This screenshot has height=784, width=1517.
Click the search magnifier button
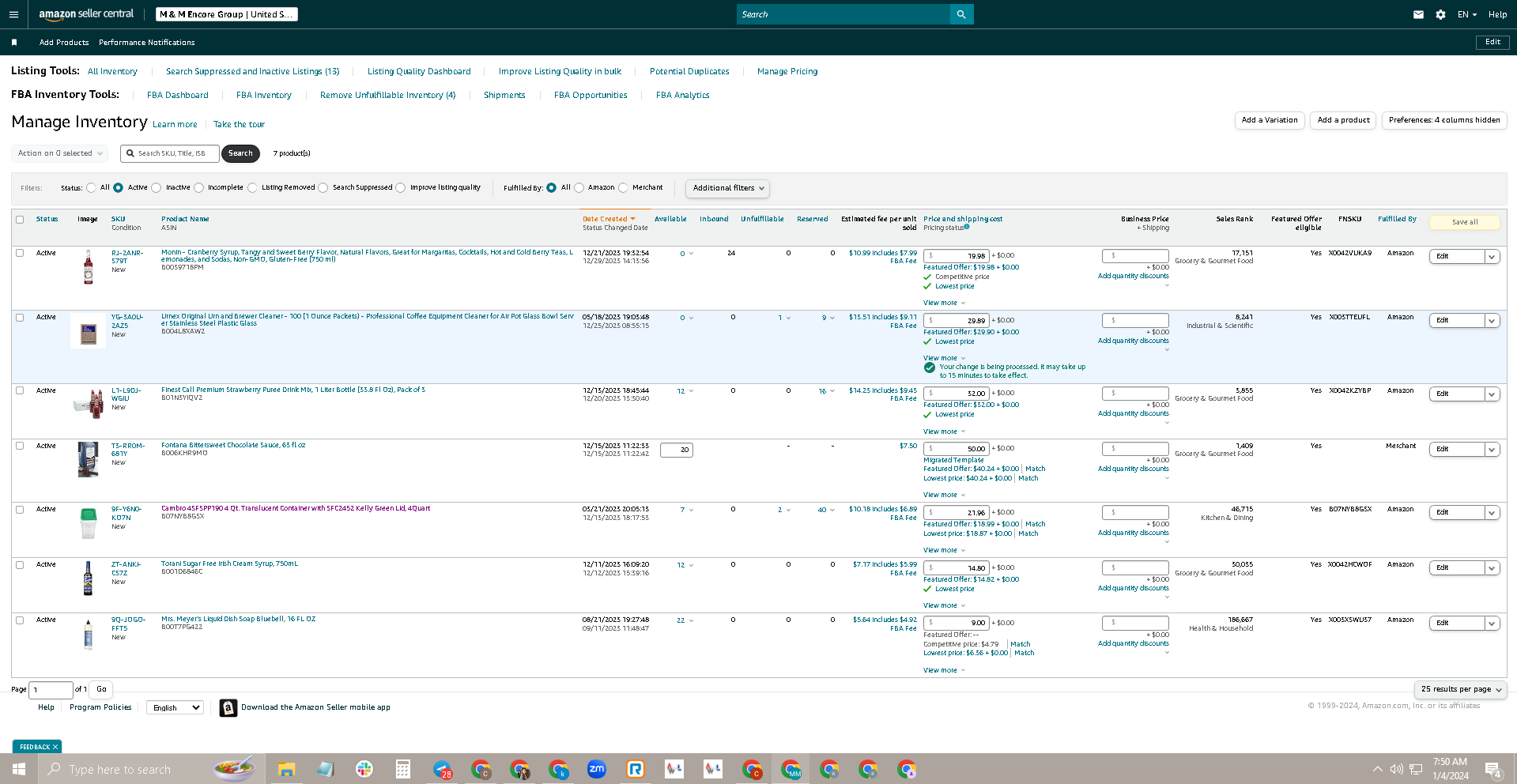click(x=961, y=14)
